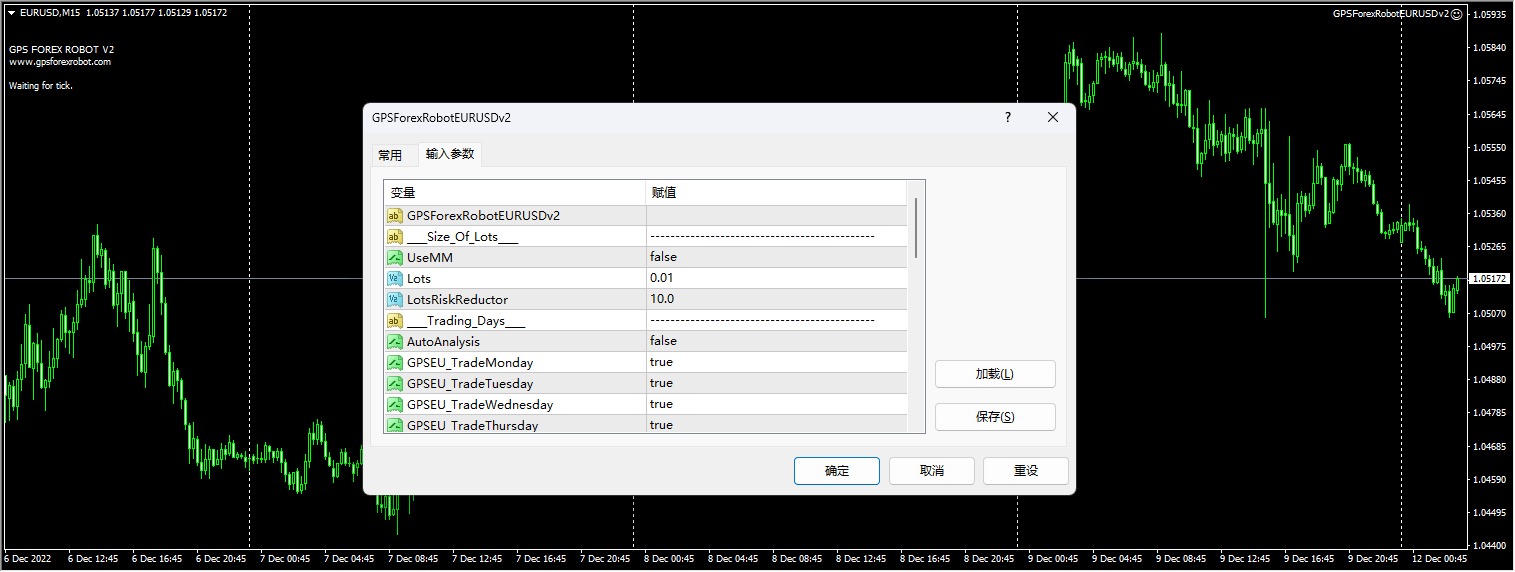Switch to the 常用 tab
Viewport: 1515px width, 572px height.
tap(390, 155)
